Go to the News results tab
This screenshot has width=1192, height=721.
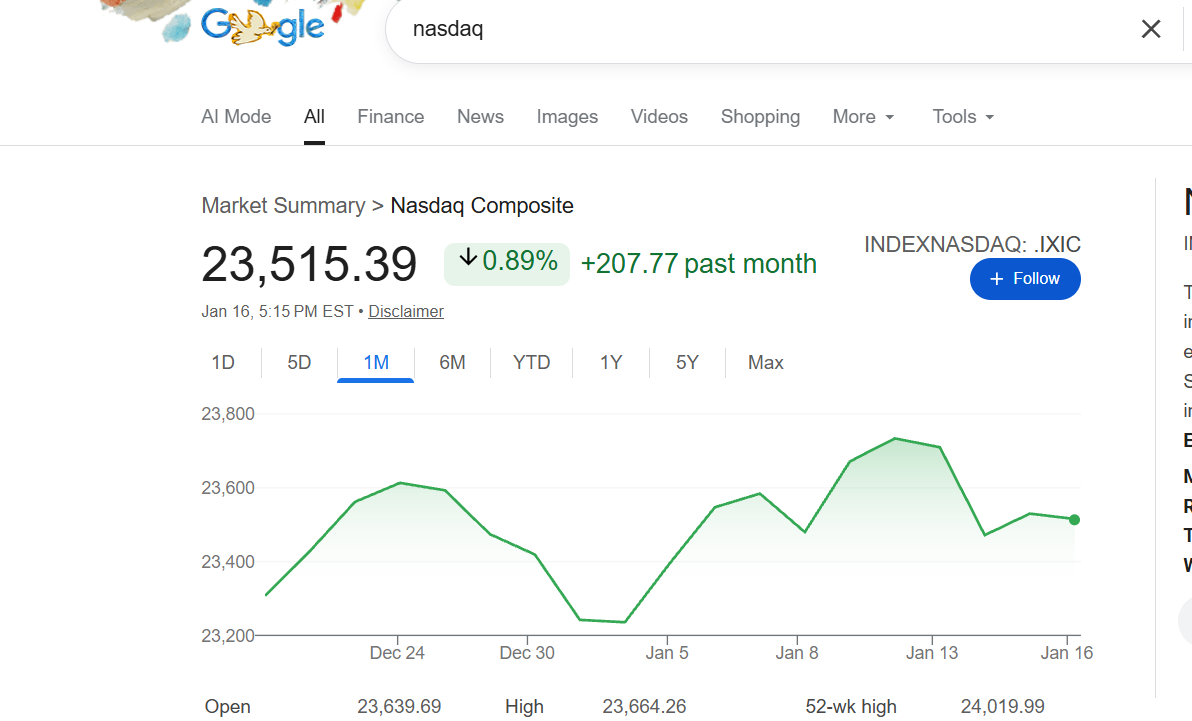point(480,117)
